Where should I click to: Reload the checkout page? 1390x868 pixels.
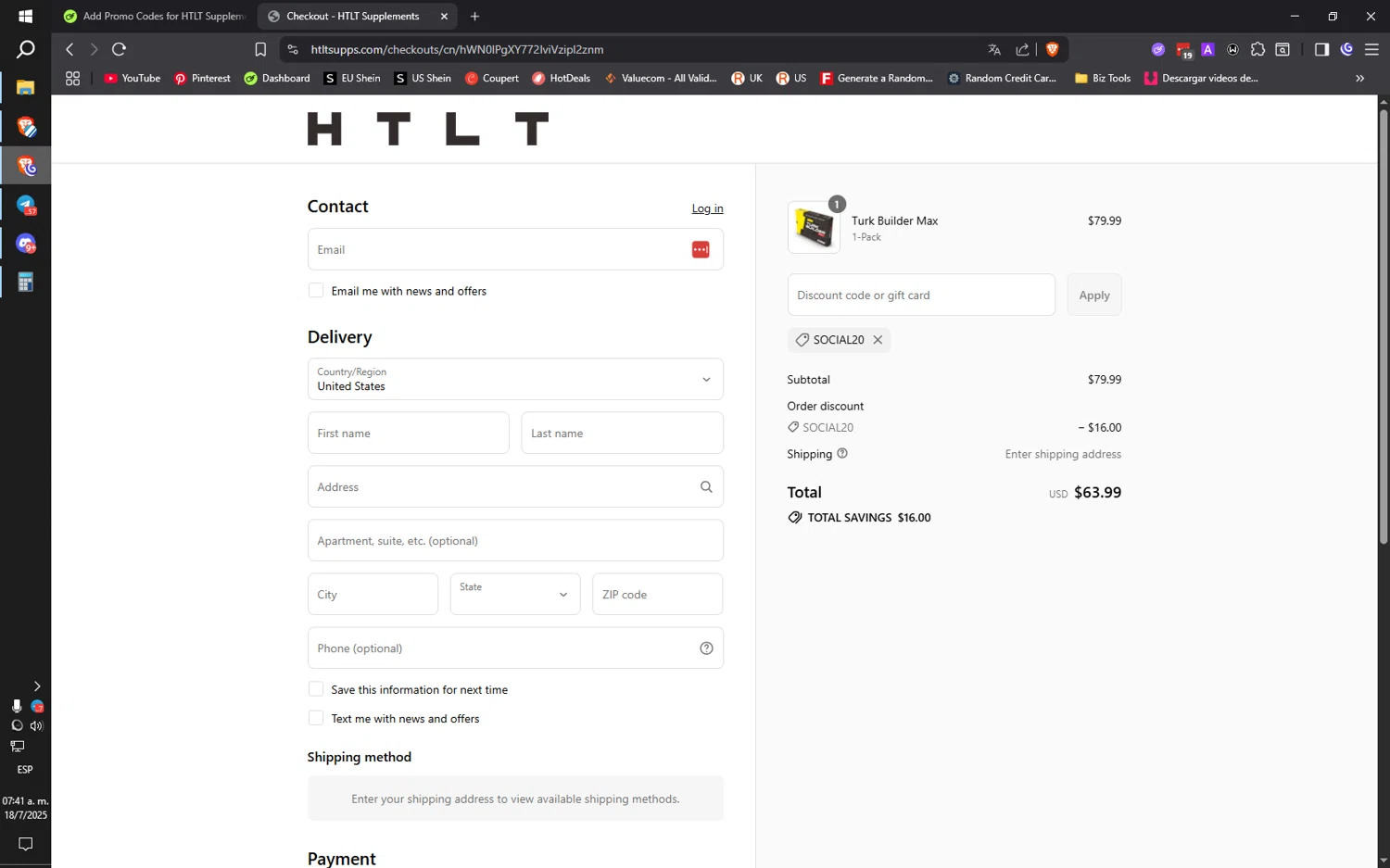pos(119,49)
